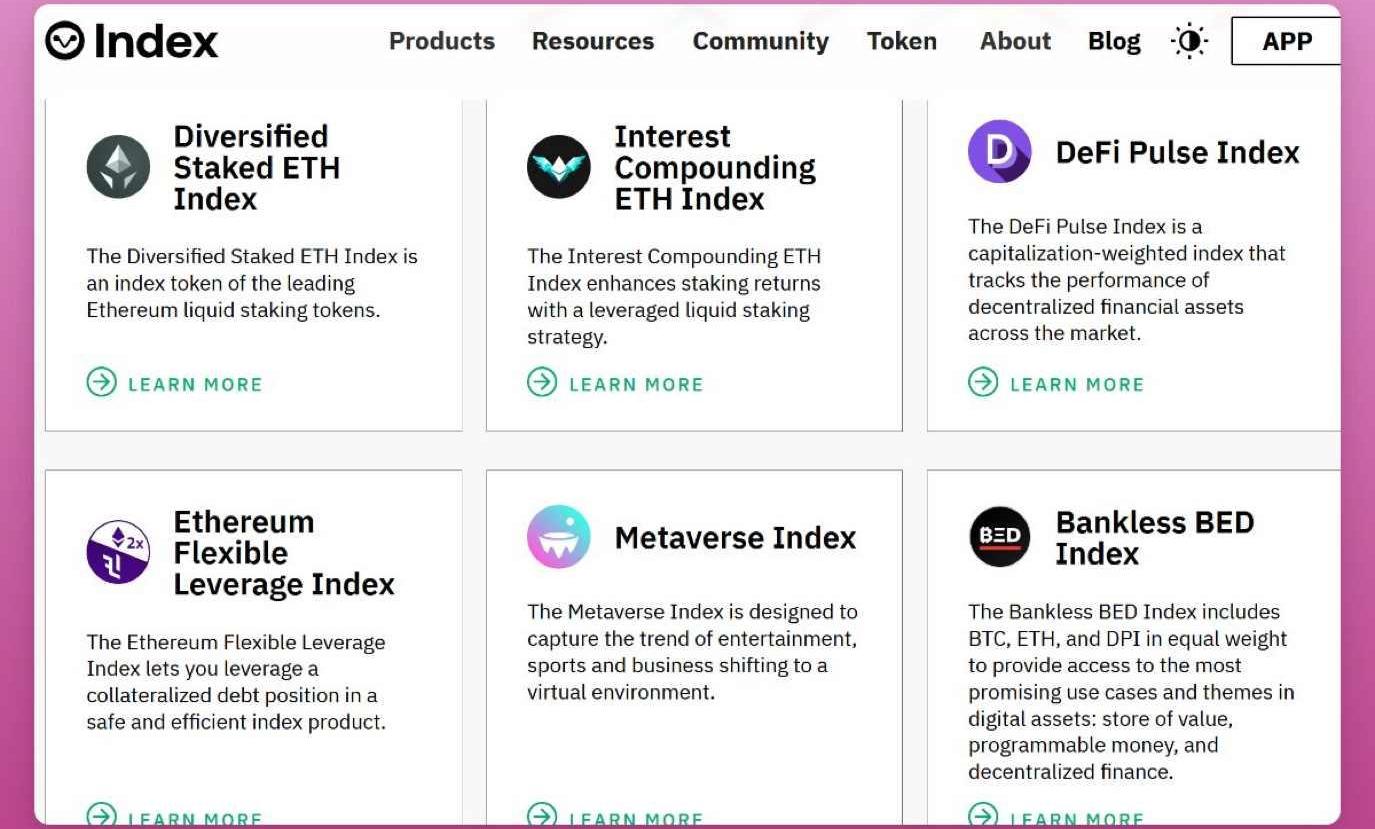Click the Ethereum Flexible Leverage 2x icon
This screenshot has height=829, width=1375.
pos(118,552)
